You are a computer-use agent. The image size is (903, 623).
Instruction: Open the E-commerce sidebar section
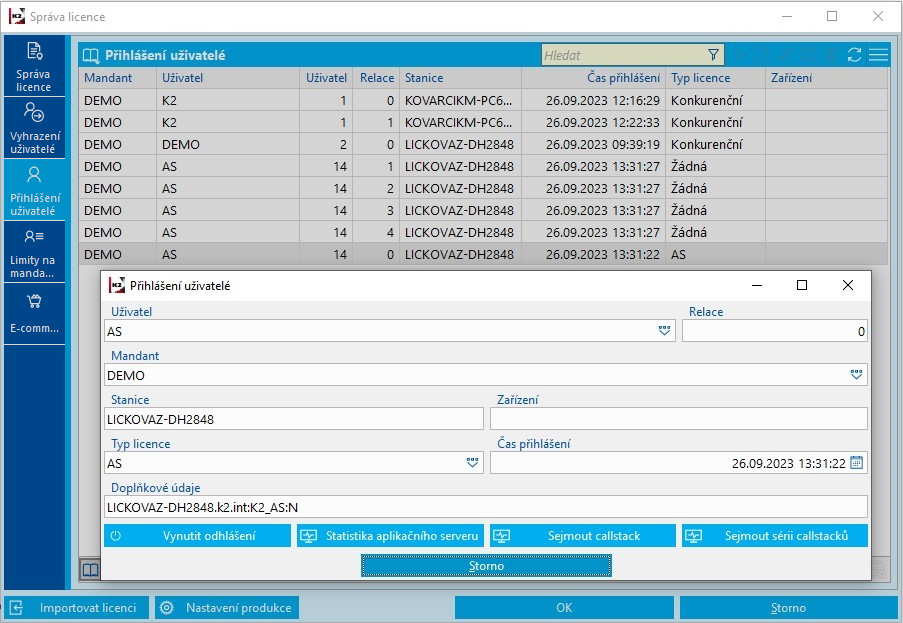point(34,313)
